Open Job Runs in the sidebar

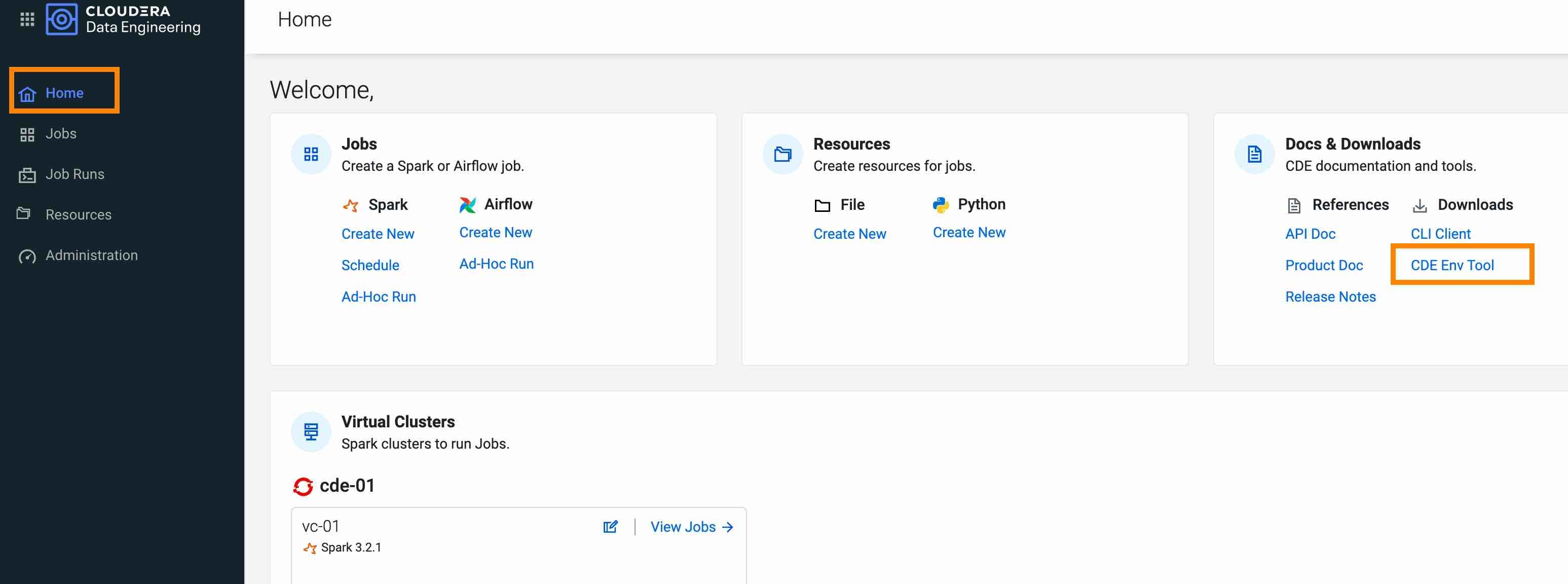pyautogui.click(x=74, y=174)
